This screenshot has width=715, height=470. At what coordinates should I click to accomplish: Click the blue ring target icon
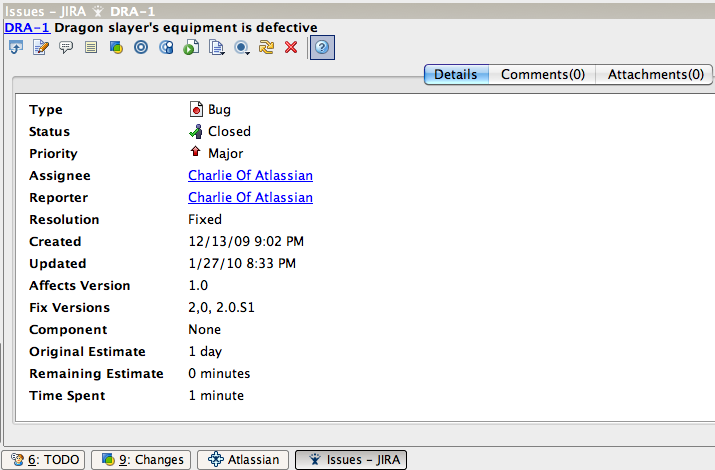(141, 47)
